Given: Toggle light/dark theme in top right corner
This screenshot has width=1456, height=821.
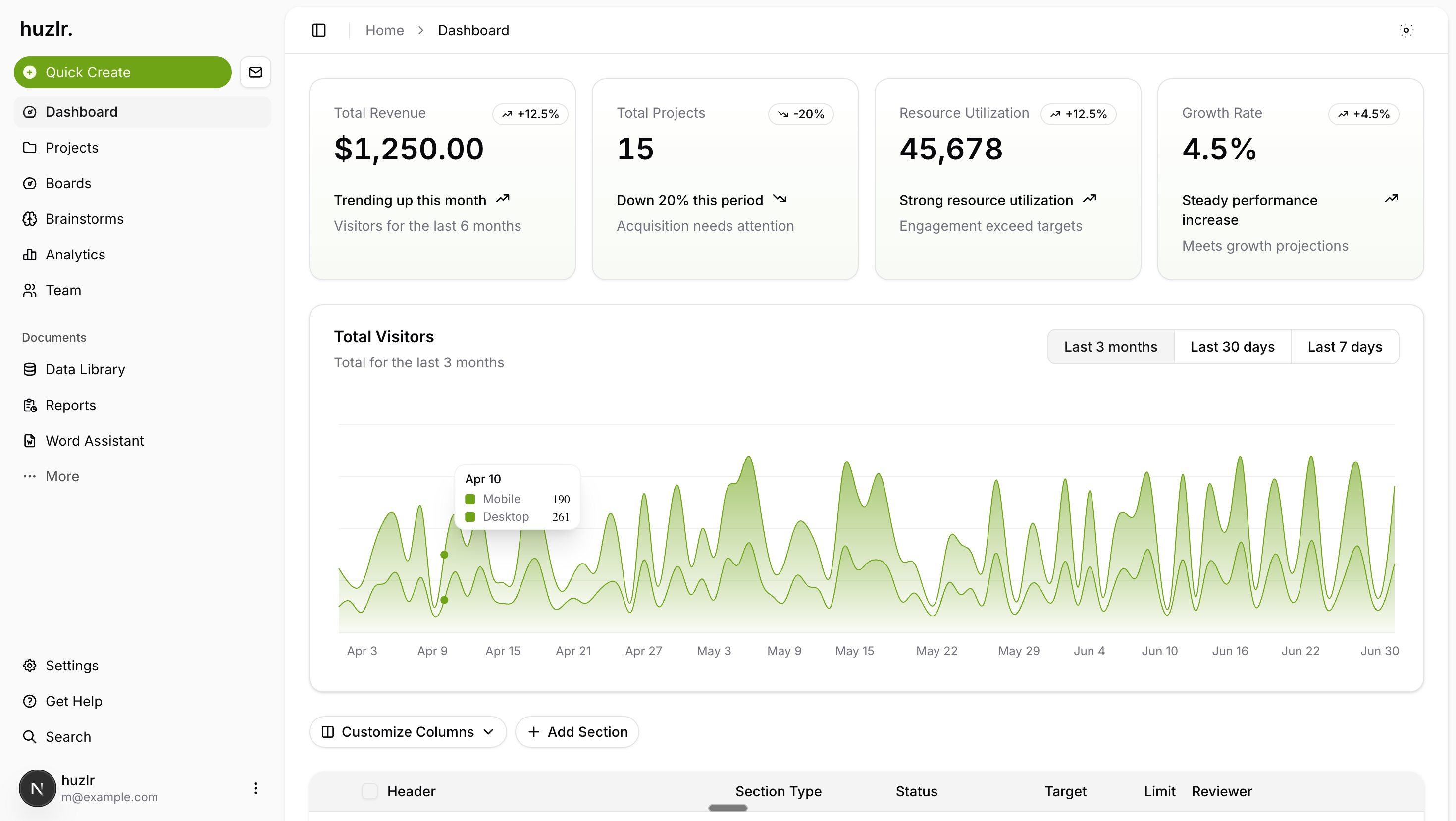Looking at the screenshot, I should [x=1406, y=31].
